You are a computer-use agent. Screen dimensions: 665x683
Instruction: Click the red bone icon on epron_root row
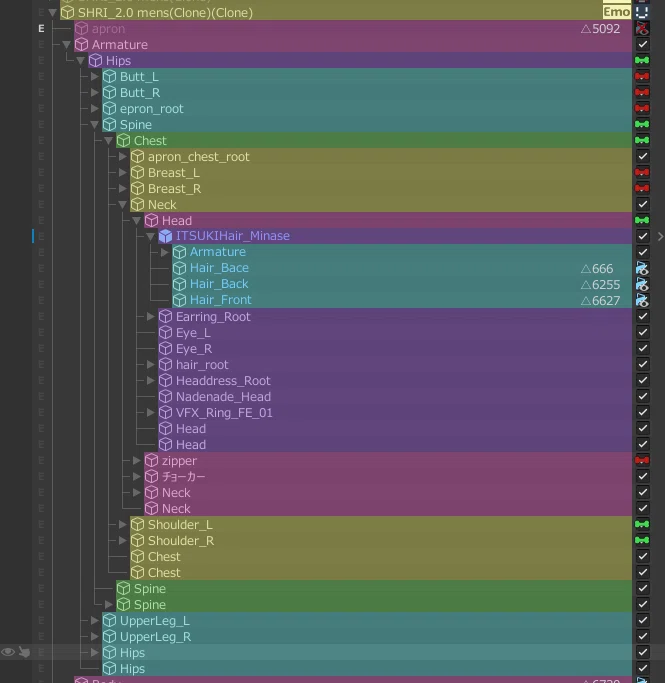(642, 108)
